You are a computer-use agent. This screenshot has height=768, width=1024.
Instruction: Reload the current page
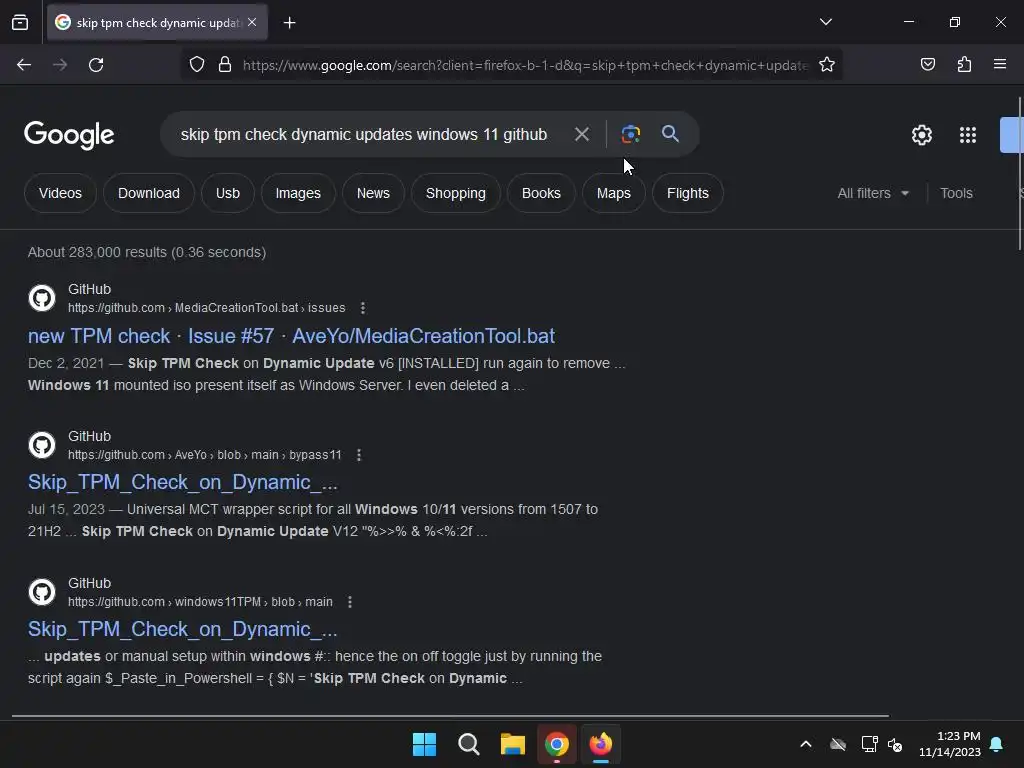tap(96, 65)
